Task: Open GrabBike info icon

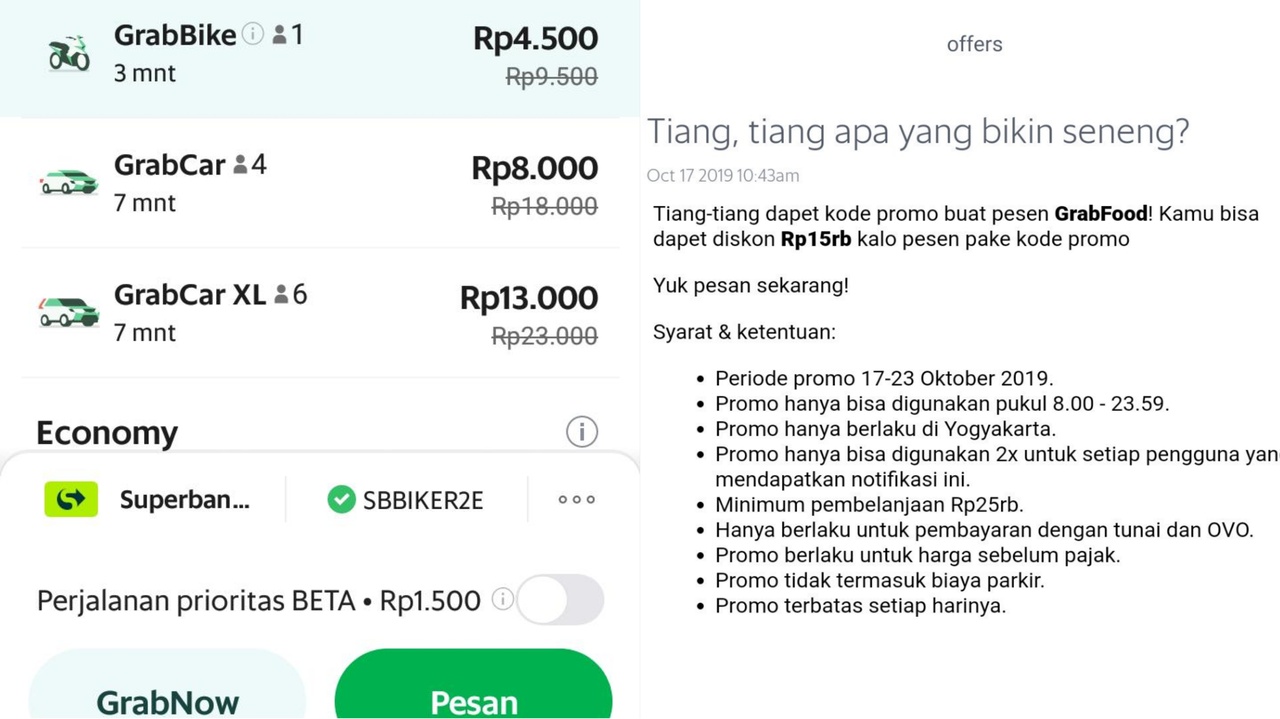Action: (253, 35)
